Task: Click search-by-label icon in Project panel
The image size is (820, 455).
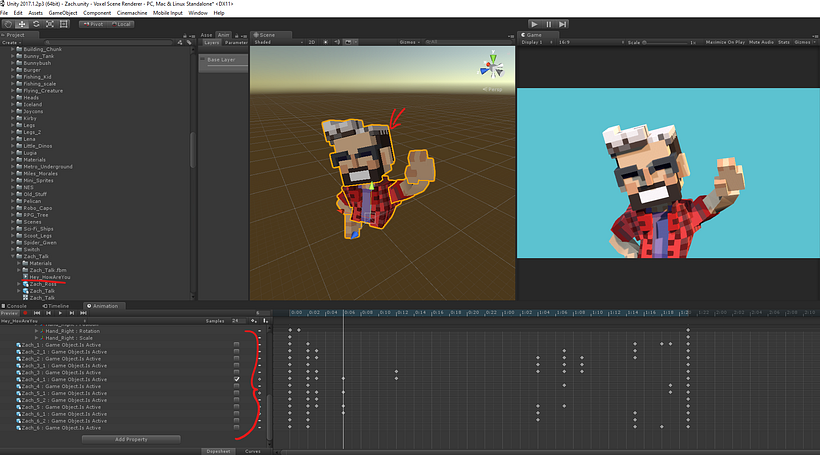Action: pyautogui.click(x=189, y=42)
